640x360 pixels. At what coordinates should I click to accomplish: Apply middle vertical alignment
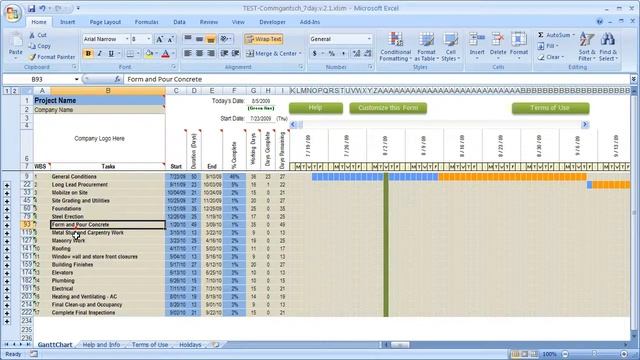(199, 39)
